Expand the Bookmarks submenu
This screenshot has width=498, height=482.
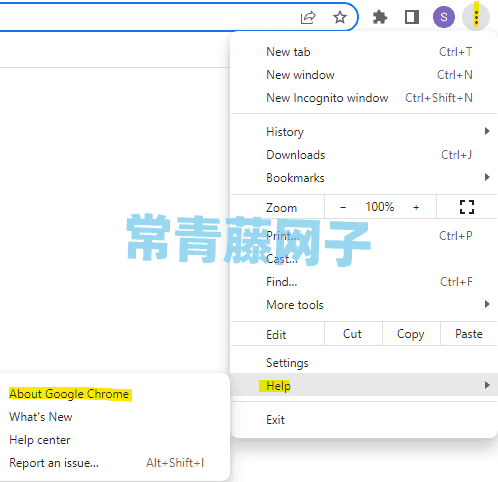click(364, 178)
